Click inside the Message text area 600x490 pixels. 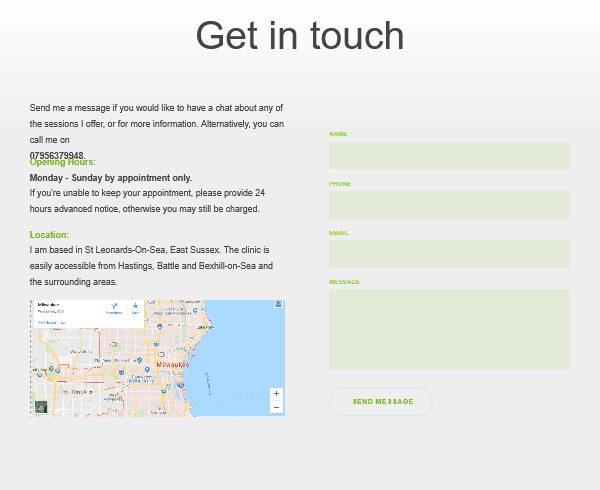coord(449,329)
